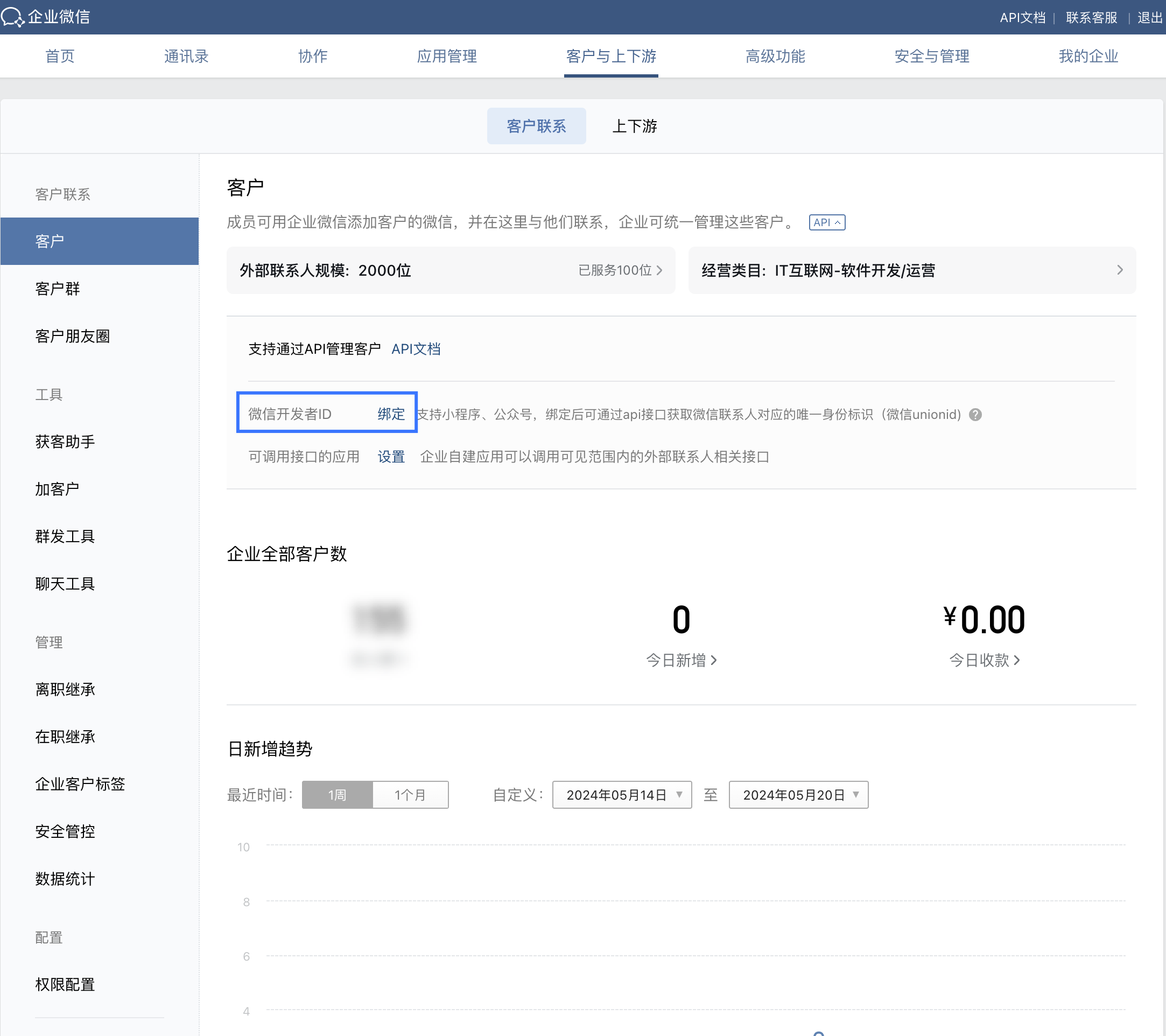
Task: Open 协作 tab
Action: click(313, 56)
